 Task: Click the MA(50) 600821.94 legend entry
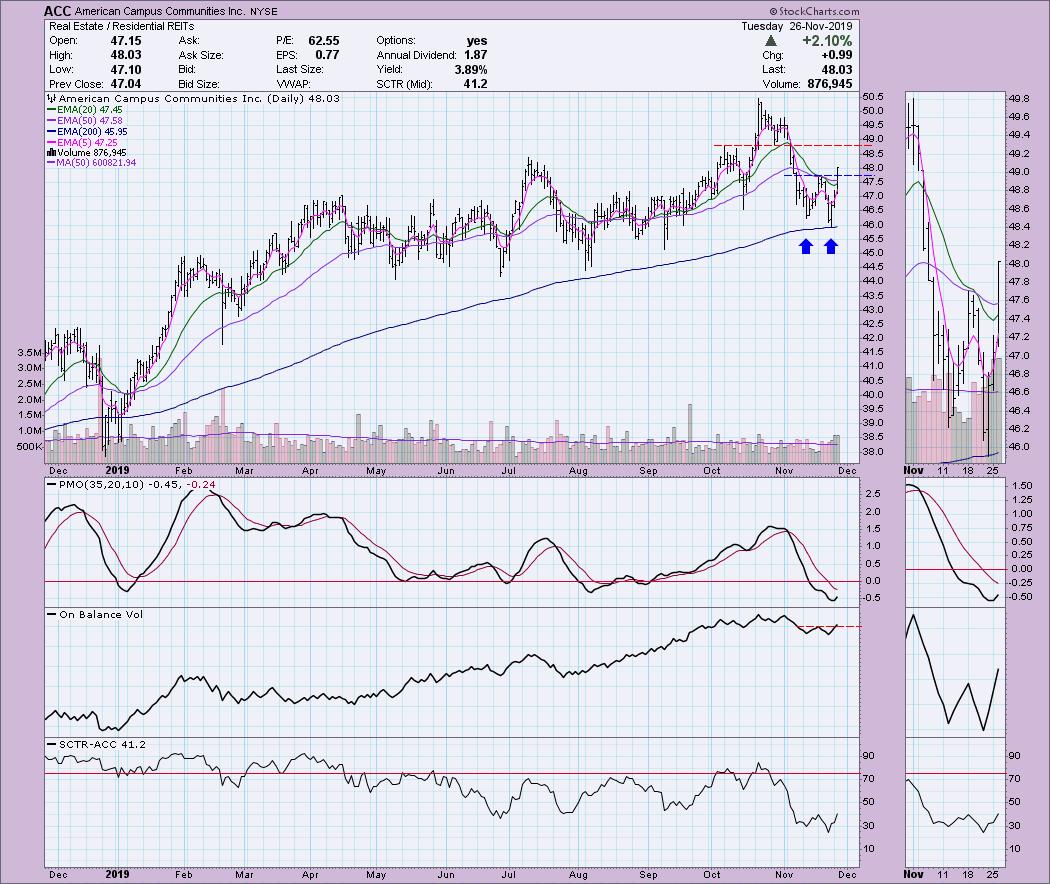click(91, 163)
